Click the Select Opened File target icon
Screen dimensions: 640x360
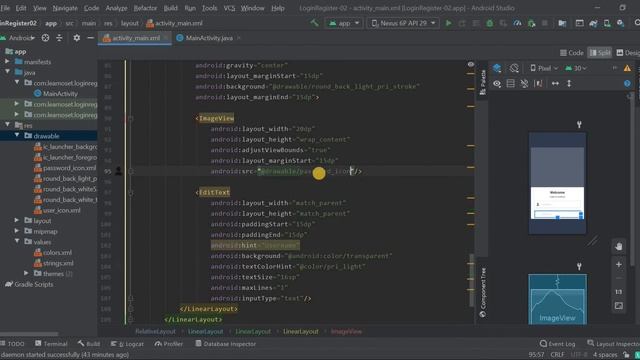(45, 38)
